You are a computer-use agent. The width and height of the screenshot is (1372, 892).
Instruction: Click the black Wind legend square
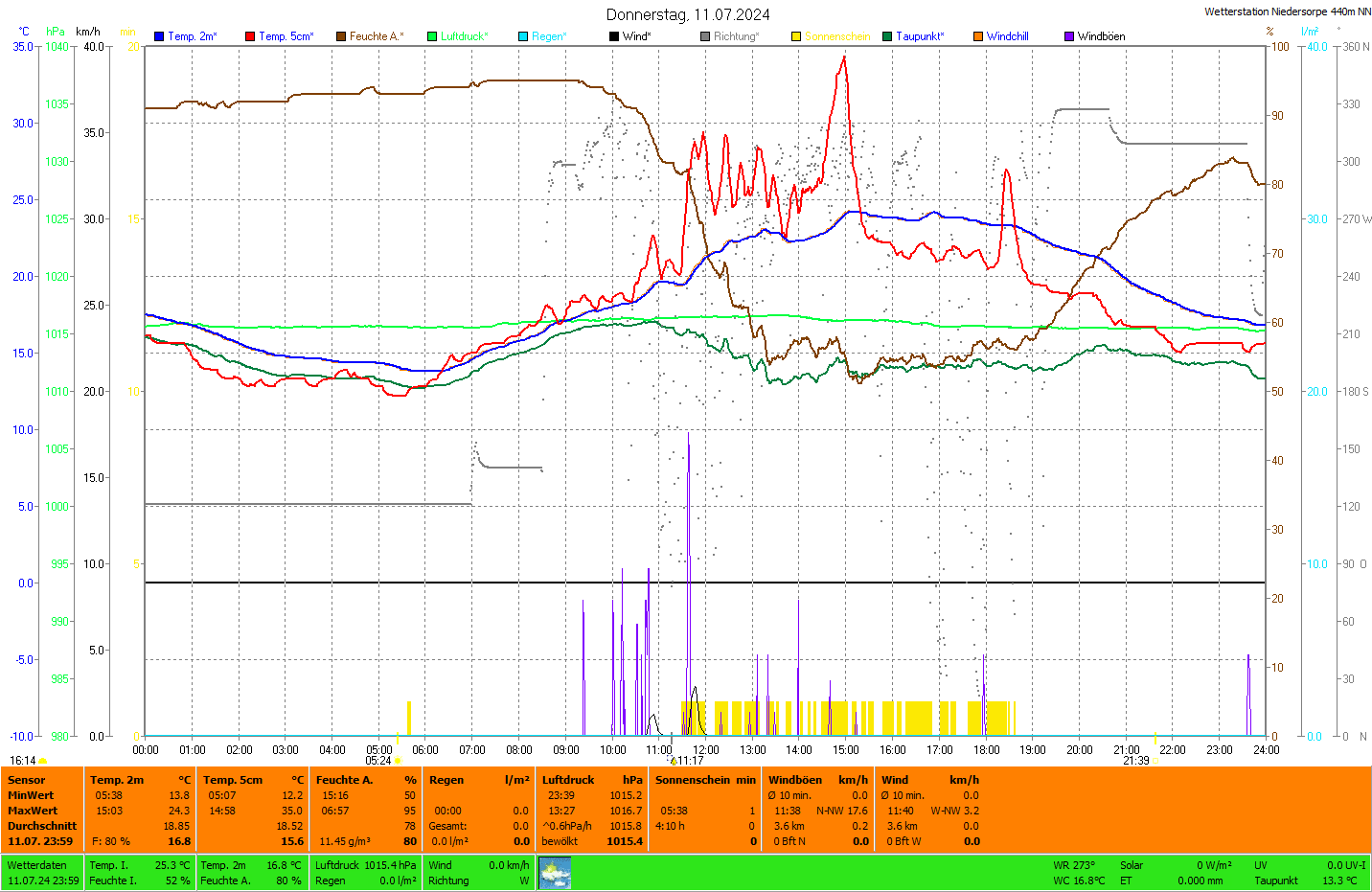[x=614, y=36]
